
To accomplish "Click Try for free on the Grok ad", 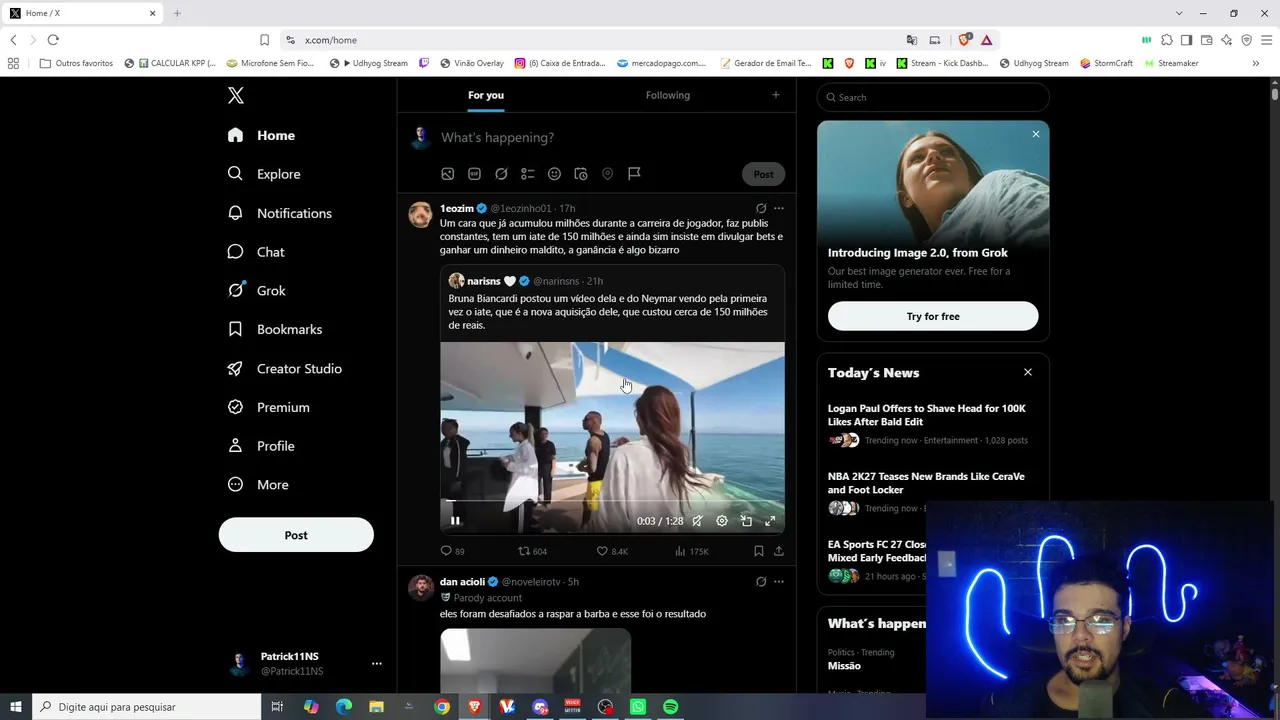I will click(933, 316).
